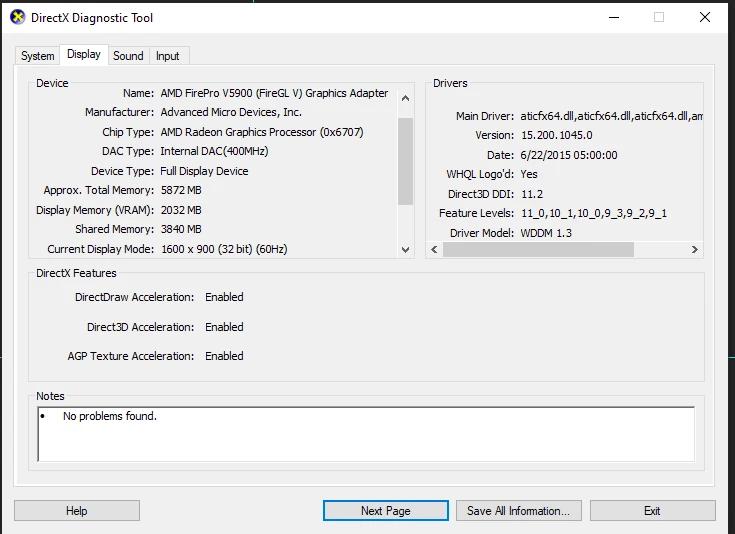Image resolution: width=735 pixels, height=534 pixels.
Task: Click Drivers panel scroll left arrow
Action: (x=434, y=249)
